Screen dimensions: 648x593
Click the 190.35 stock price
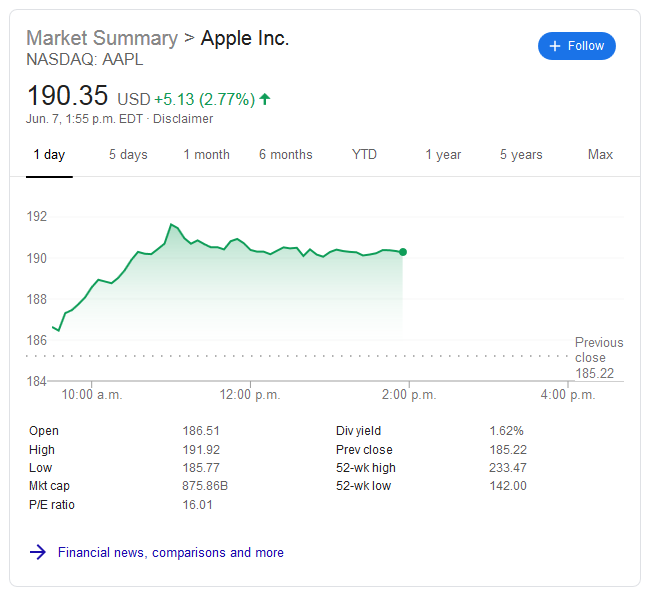(x=68, y=96)
